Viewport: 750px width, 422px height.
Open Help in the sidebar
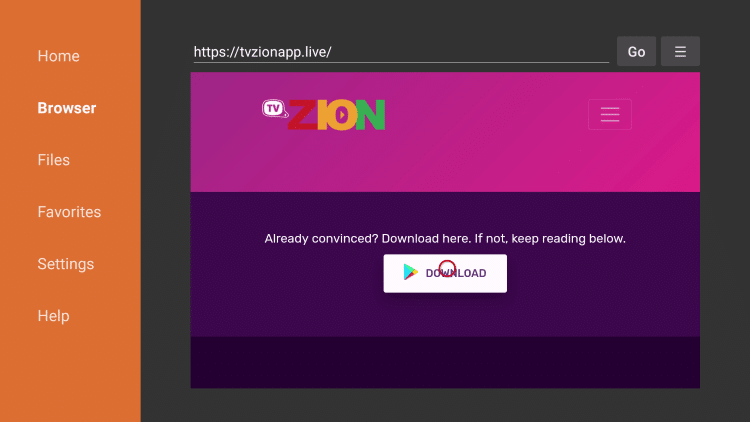click(54, 316)
